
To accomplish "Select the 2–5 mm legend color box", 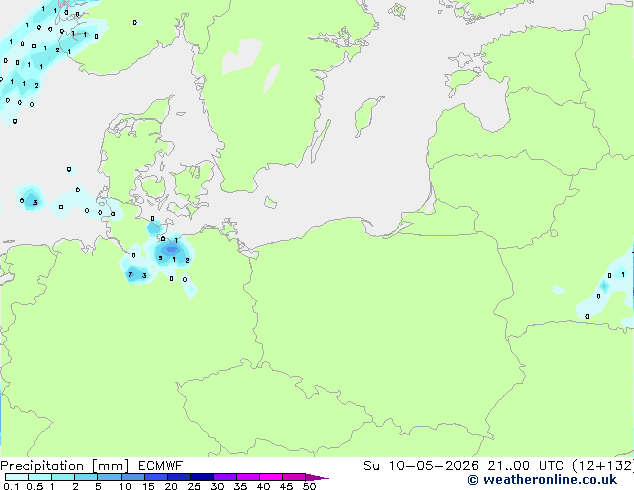I will click(x=86, y=477).
